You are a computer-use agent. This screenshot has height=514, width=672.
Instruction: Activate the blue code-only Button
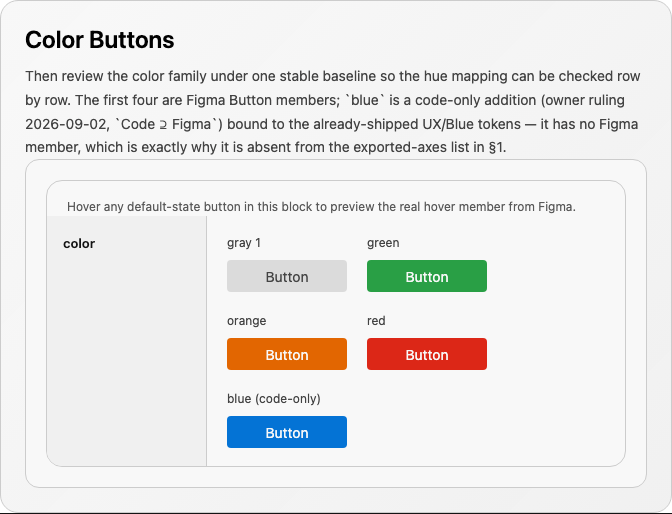coord(287,432)
